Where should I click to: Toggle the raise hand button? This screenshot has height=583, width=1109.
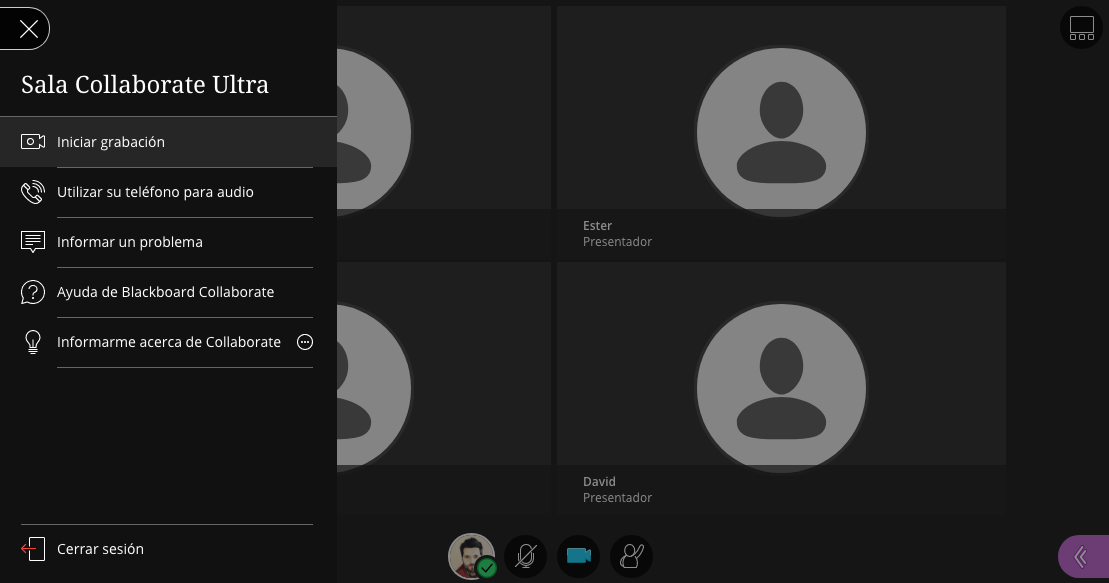(x=632, y=556)
